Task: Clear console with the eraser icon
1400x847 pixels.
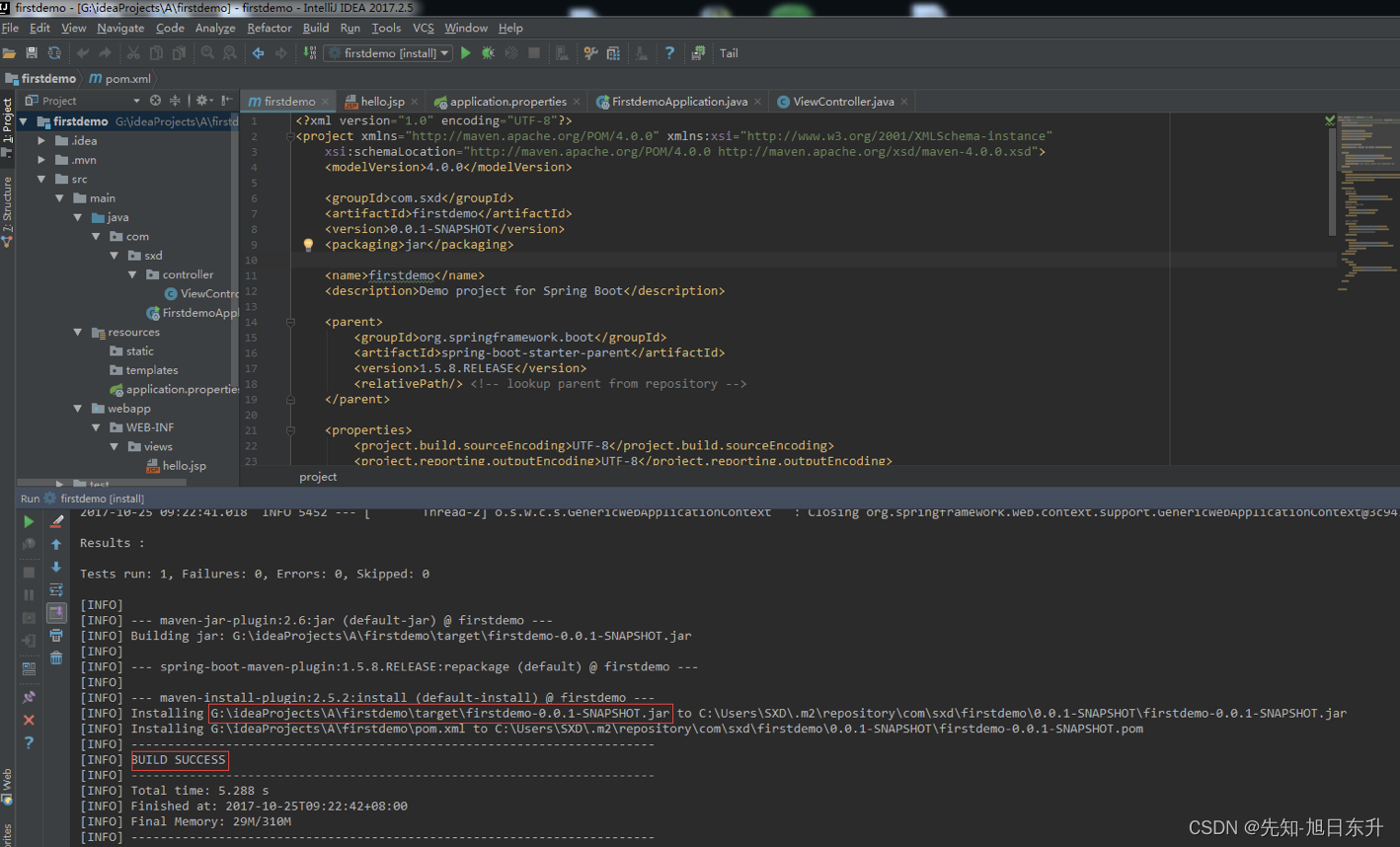Action: pos(56,521)
